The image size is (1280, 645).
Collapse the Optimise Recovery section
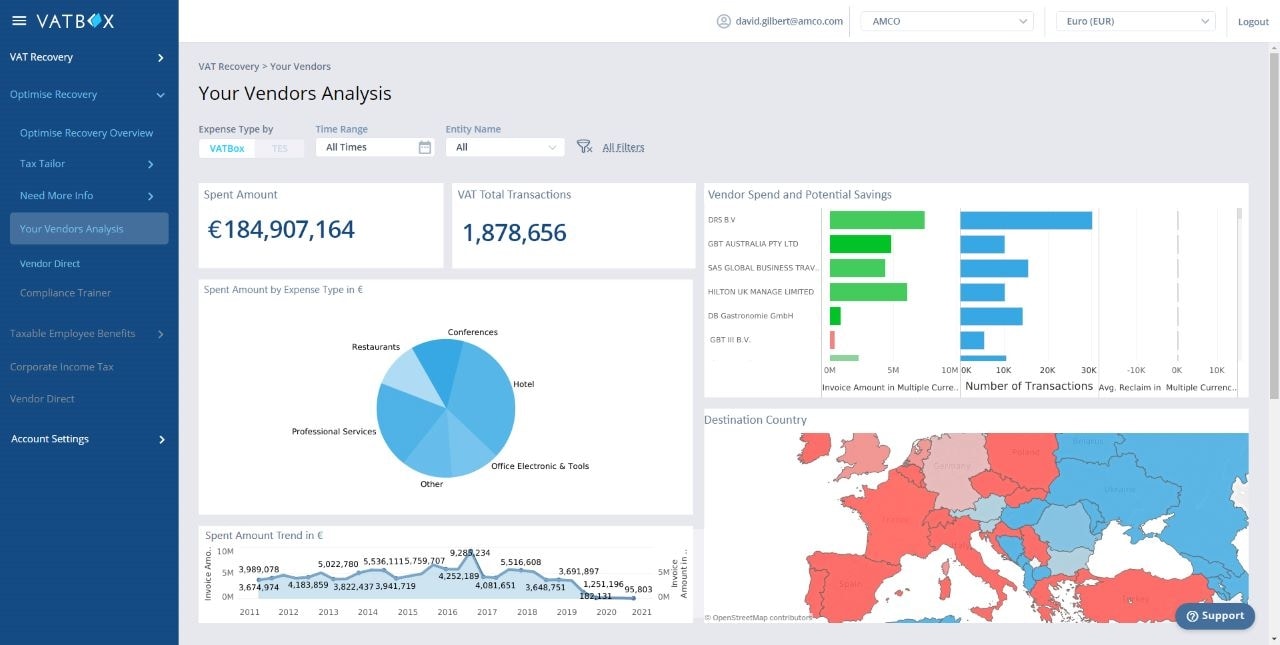(x=160, y=95)
